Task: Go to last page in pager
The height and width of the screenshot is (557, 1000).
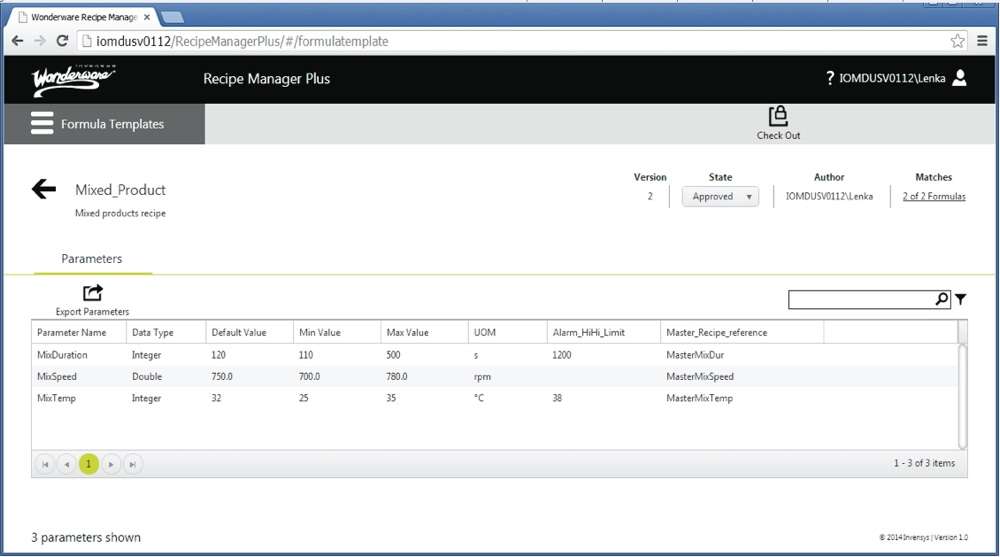Action: [133, 464]
